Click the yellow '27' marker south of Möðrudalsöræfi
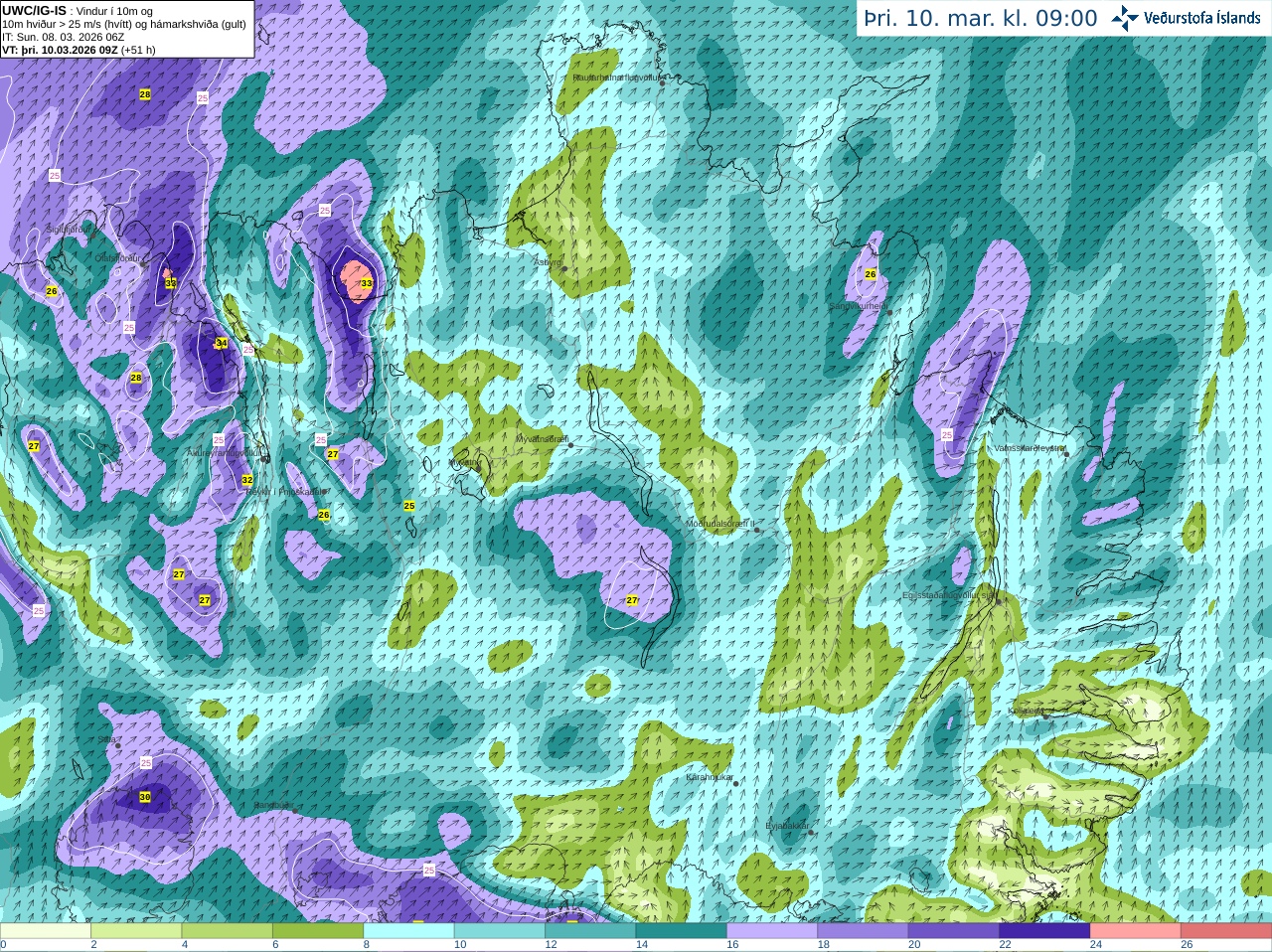This screenshot has width=1272, height=952. pyautogui.click(x=632, y=600)
